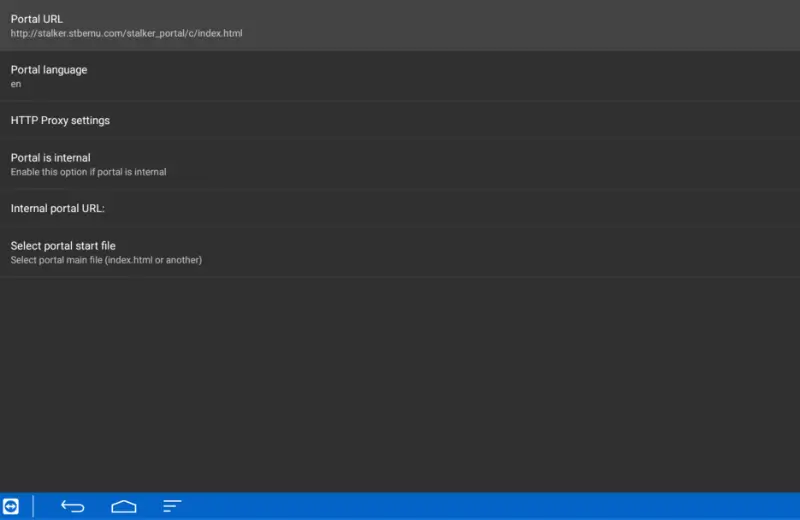Viewport: 800px width, 520px height.
Task: Edit the Internal portal URL field
Action: click(400, 208)
